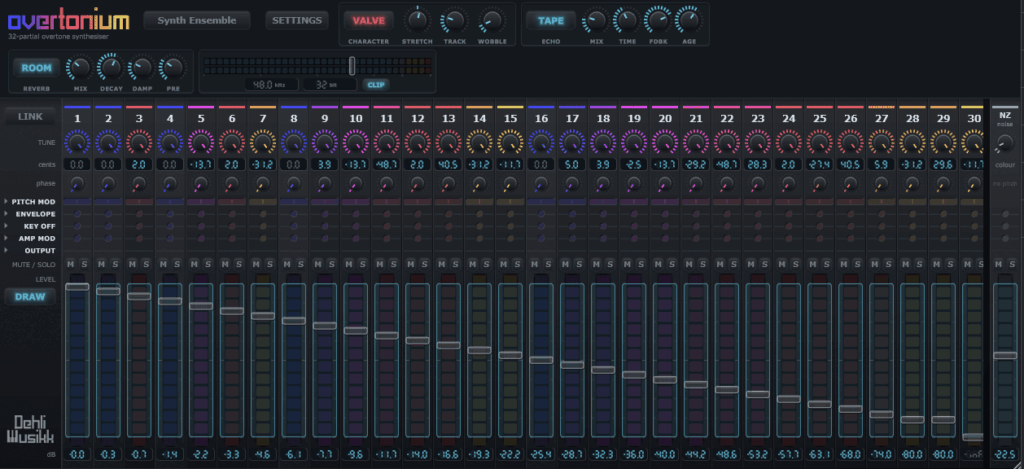The height and width of the screenshot is (469, 1024).
Task: Click the -22.5 dB value of NZ channel
Action: point(1005,455)
